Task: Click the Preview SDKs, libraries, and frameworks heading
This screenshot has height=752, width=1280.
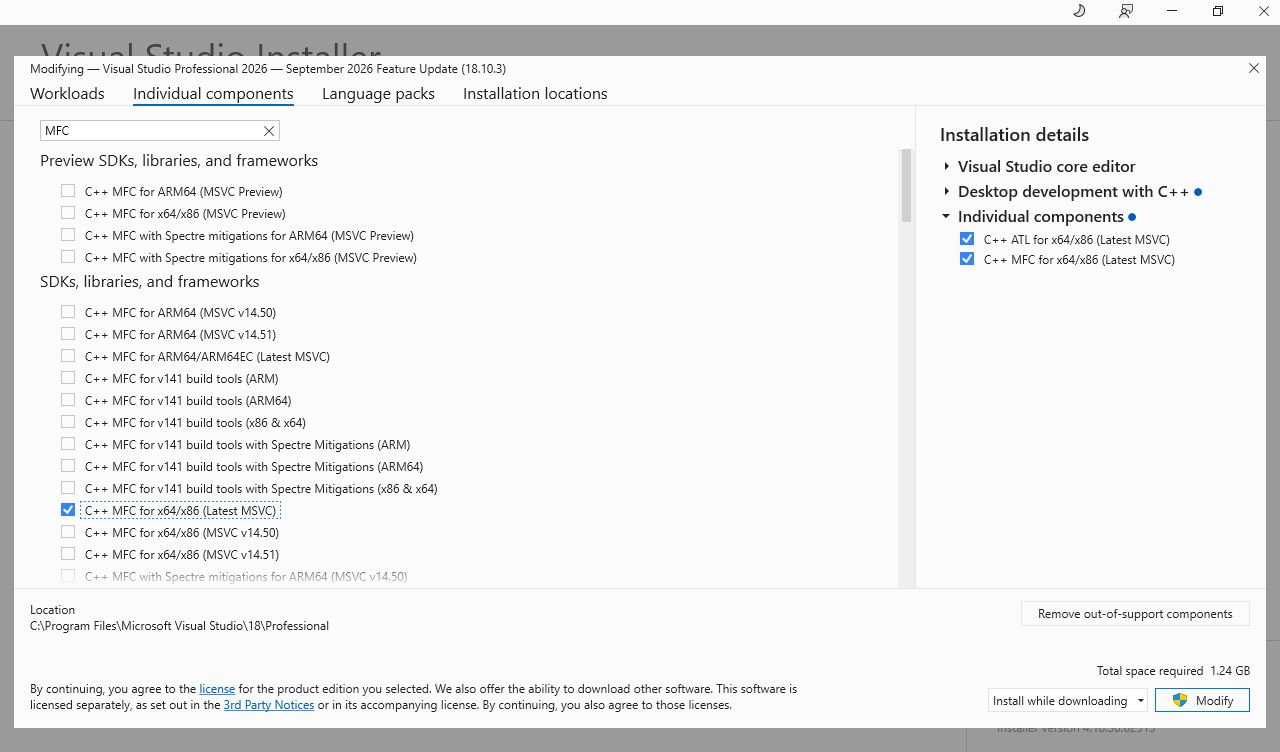Action: pos(179,161)
